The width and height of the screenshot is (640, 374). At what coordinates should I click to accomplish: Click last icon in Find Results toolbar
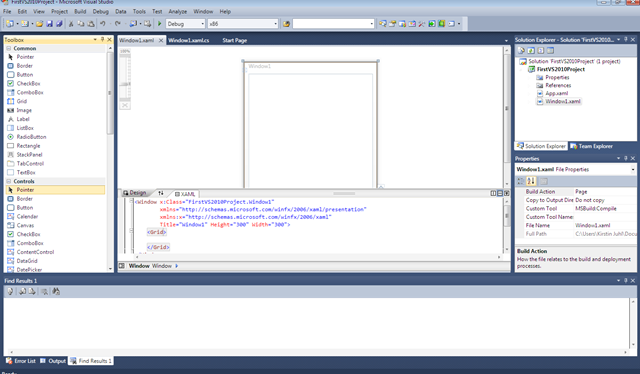coord(56,291)
